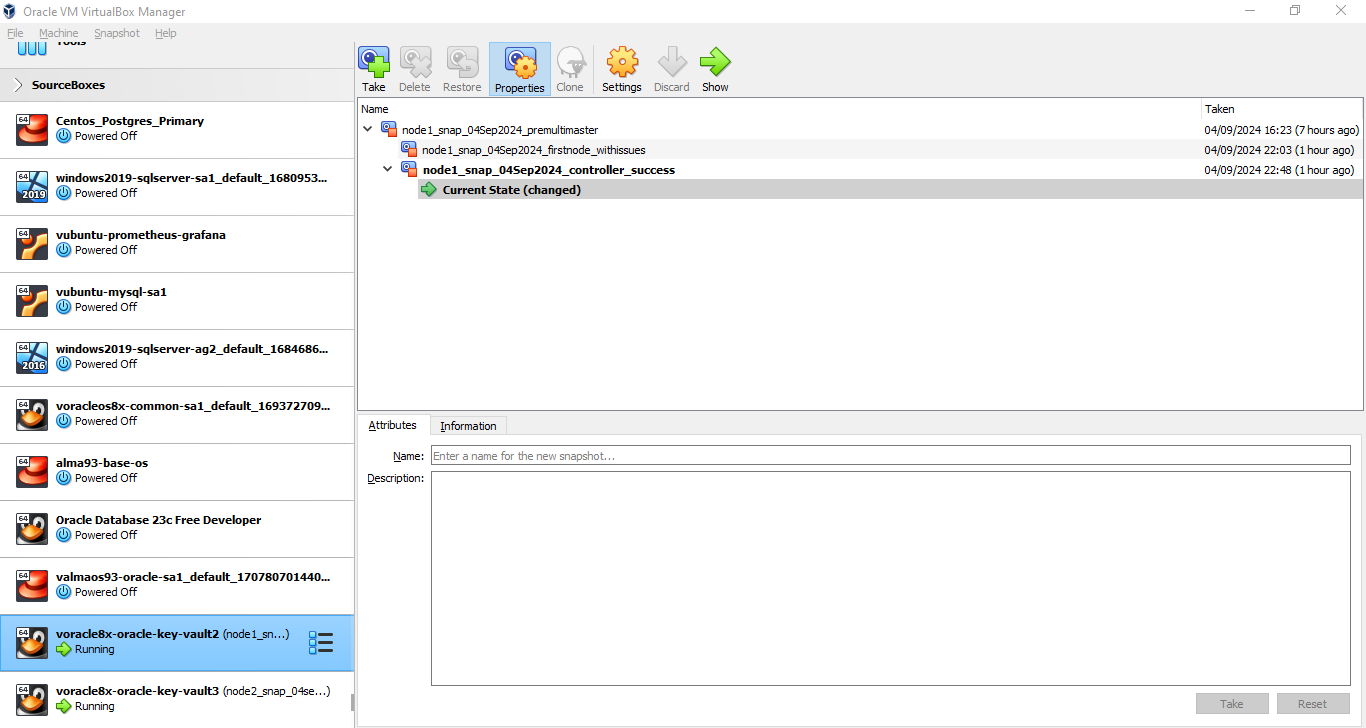This screenshot has height=728, width=1366.
Task: Open the machine tools menu icon for voracle8x-oracle-key-vault2
Action: tap(321, 643)
